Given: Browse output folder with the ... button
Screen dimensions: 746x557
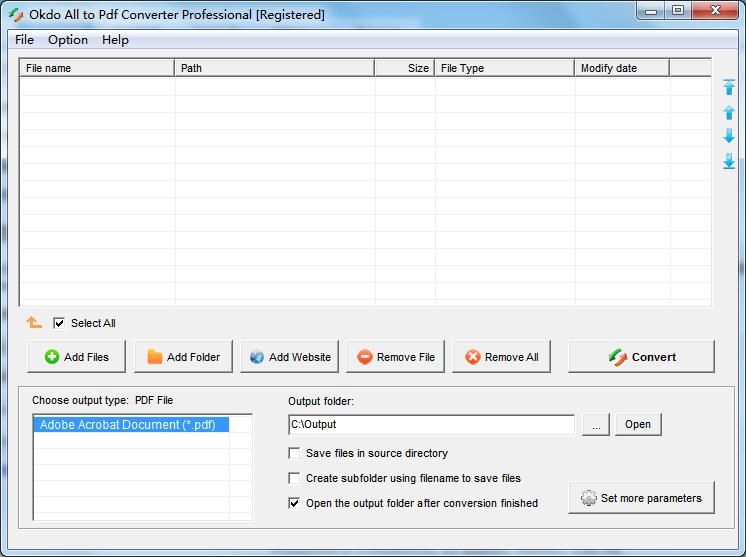Looking at the screenshot, I should click(x=596, y=424).
